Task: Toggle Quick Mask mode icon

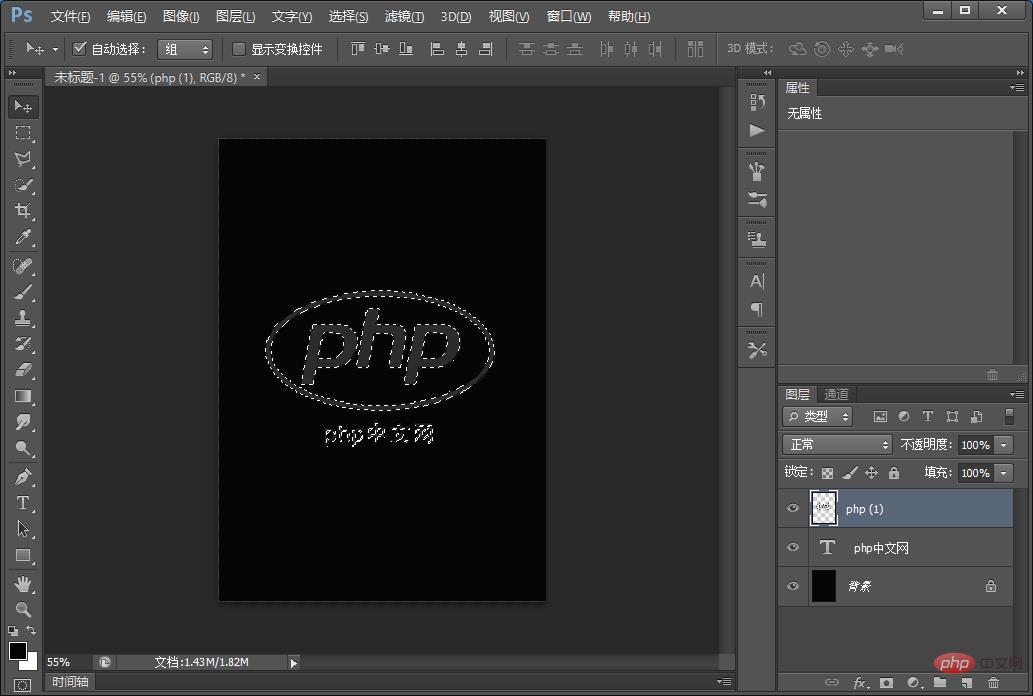Action: click(22, 685)
